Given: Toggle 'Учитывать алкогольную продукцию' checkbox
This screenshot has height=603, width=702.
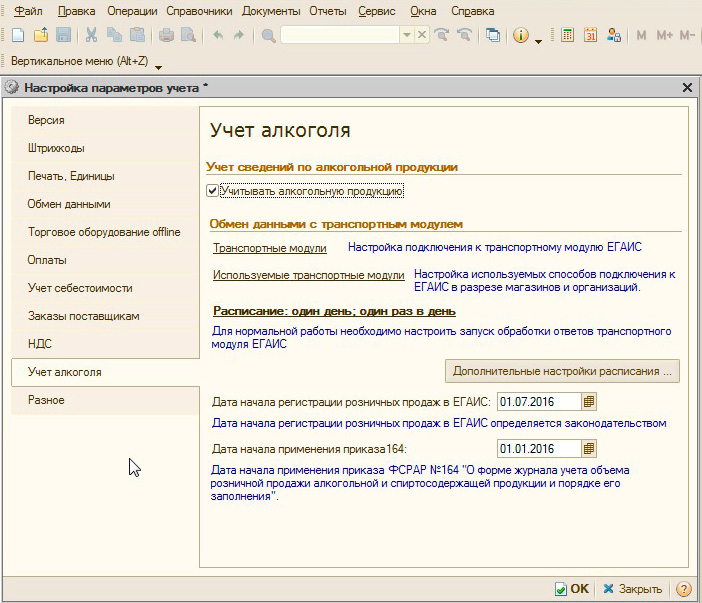Looking at the screenshot, I should [x=212, y=190].
